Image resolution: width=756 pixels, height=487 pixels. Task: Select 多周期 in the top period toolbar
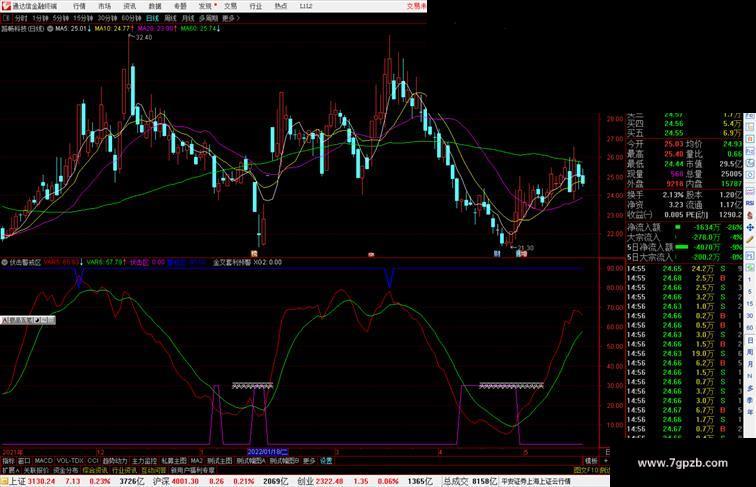pyautogui.click(x=208, y=18)
